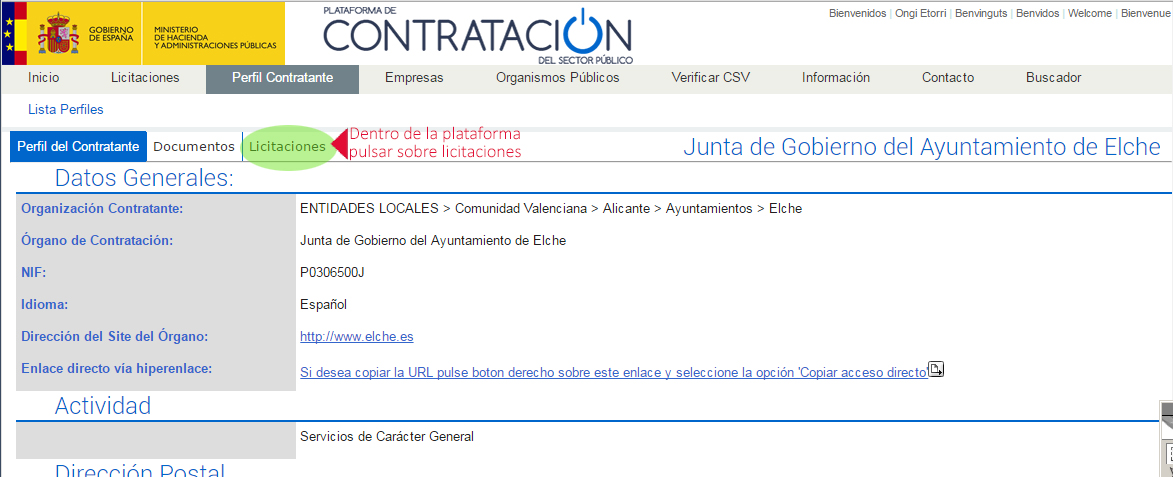The height and width of the screenshot is (477, 1173).
Task: Open the Inicio menu item
Action: tap(43, 78)
